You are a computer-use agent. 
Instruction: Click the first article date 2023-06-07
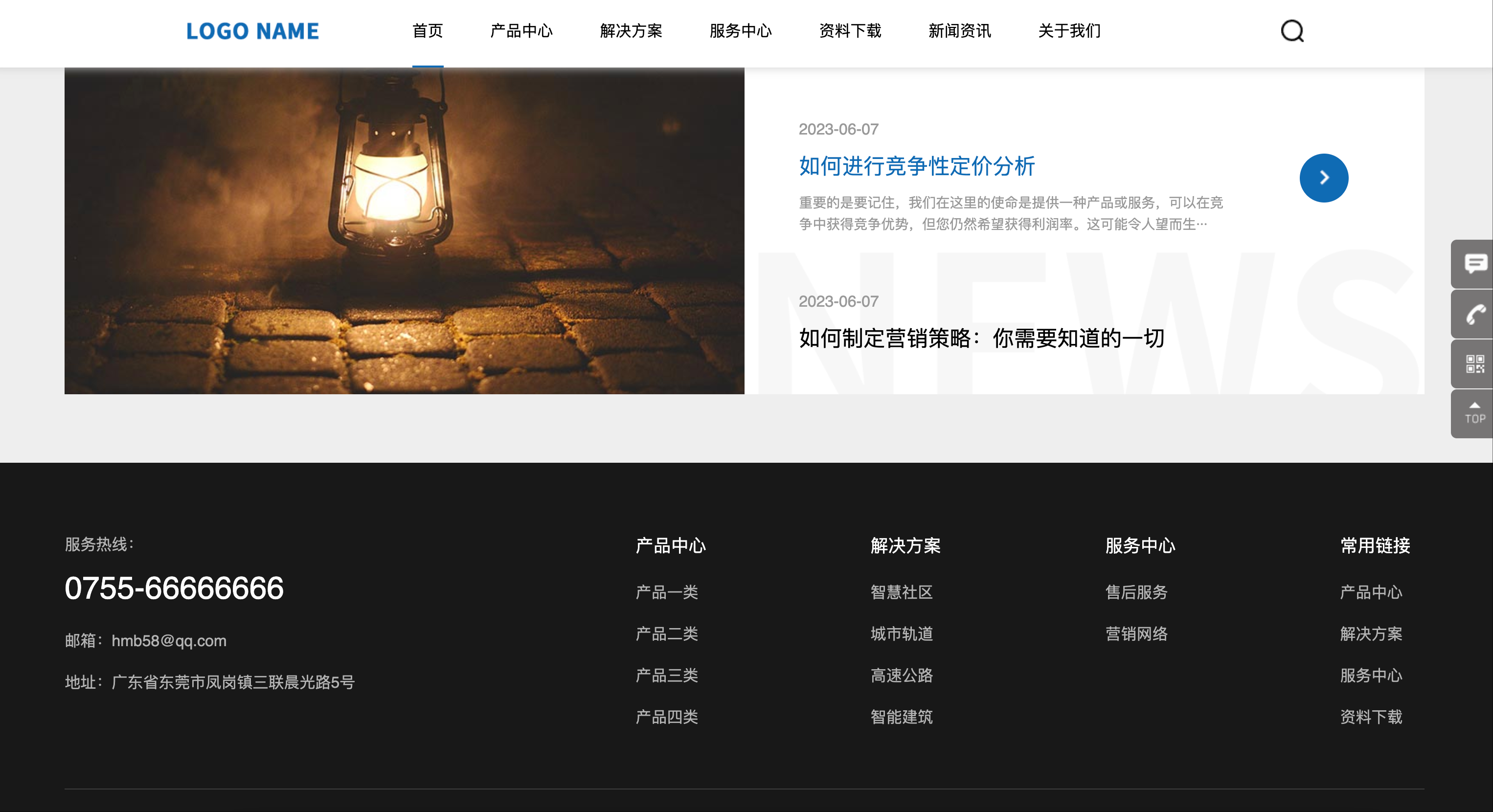click(x=838, y=129)
